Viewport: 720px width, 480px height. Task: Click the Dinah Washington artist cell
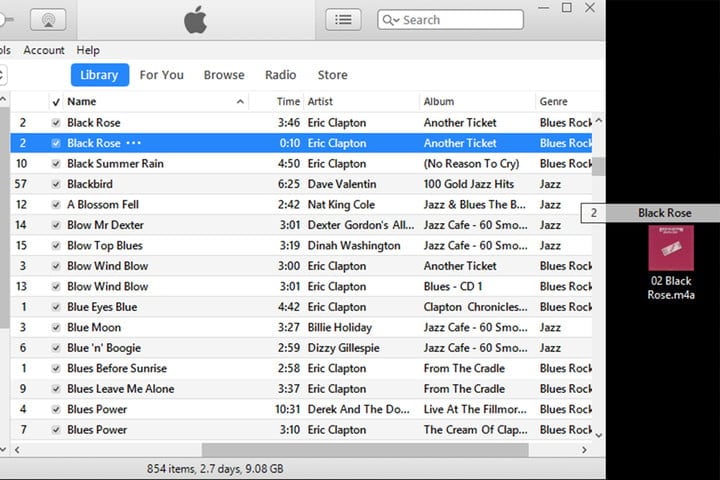(x=354, y=245)
